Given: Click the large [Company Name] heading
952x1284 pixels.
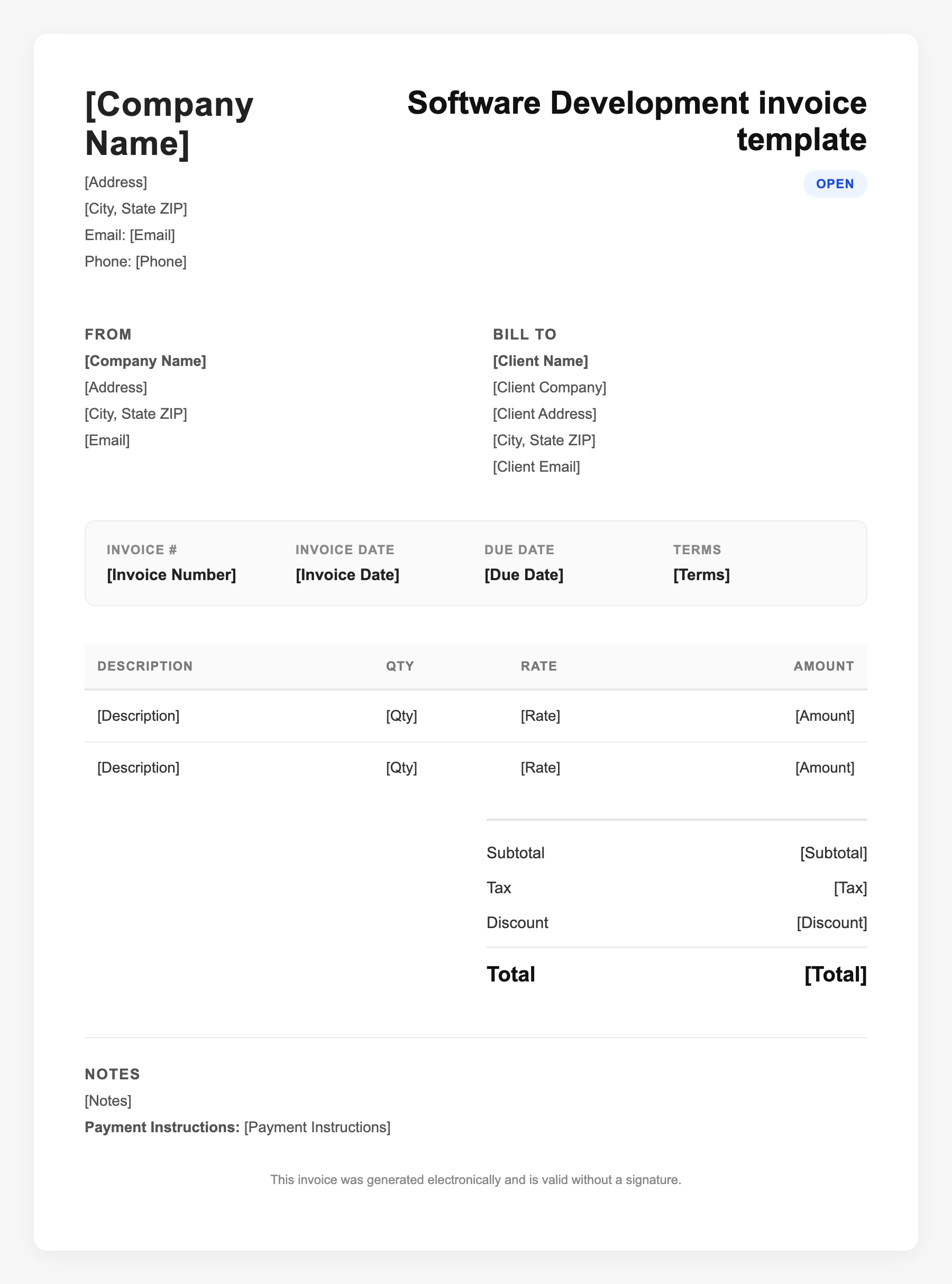Looking at the screenshot, I should [169, 123].
